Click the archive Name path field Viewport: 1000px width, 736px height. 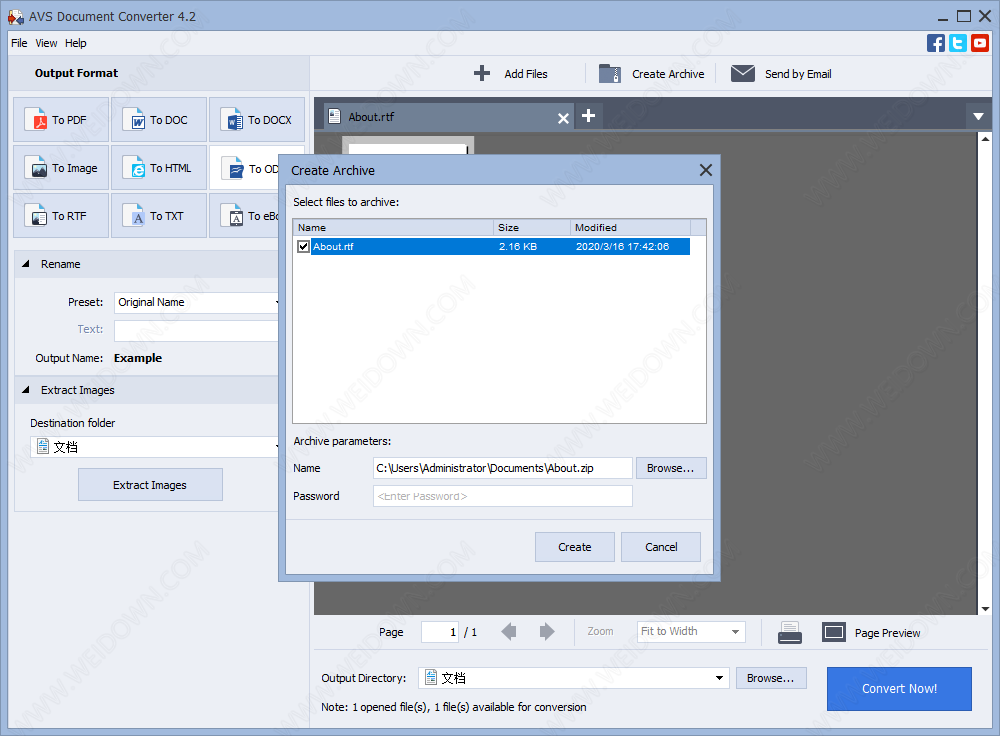[x=503, y=467]
